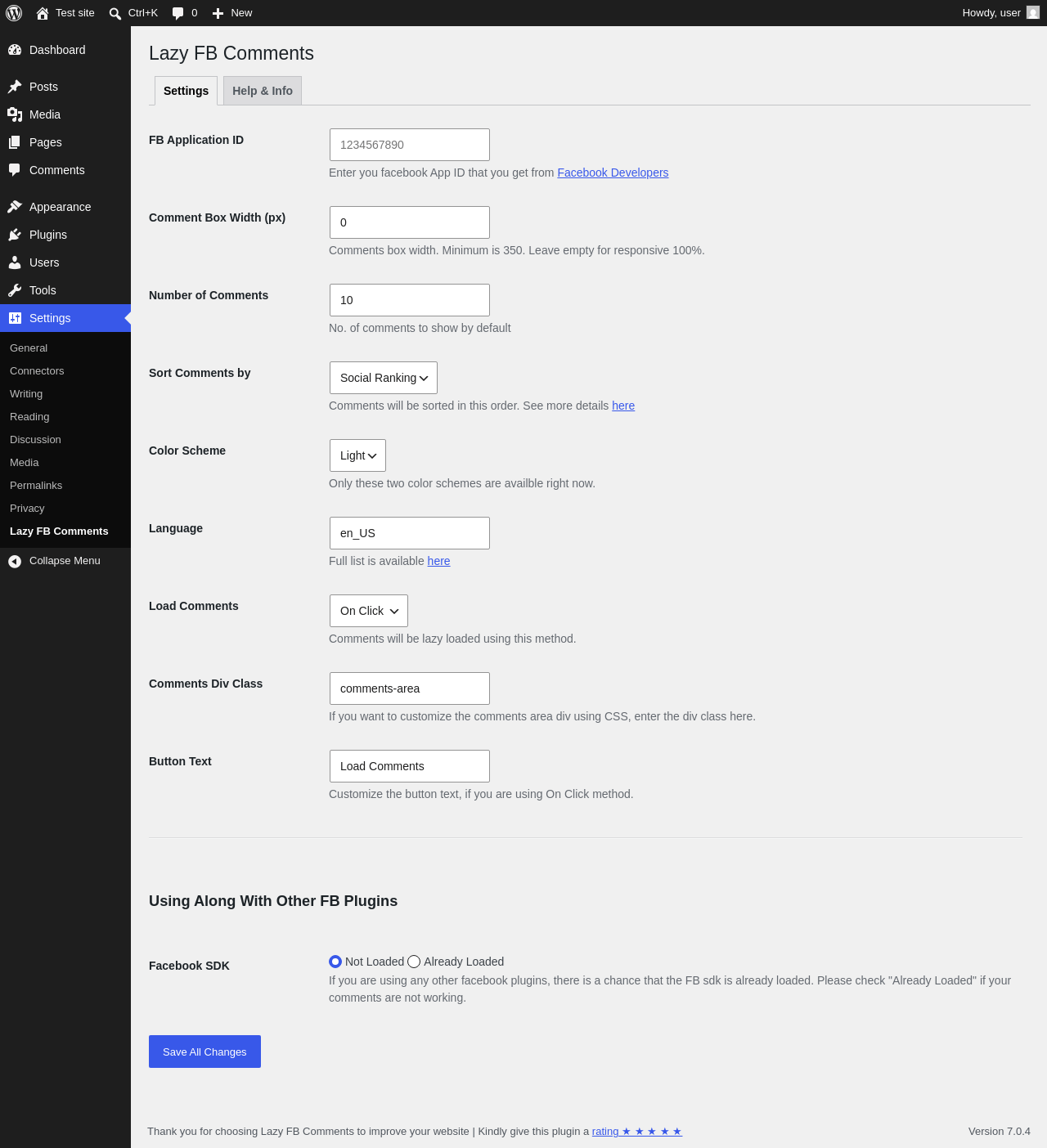Switch to the Help & Info tab
The width and height of the screenshot is (1047, 1148).
pyautogui.click(x=263, y=91)
